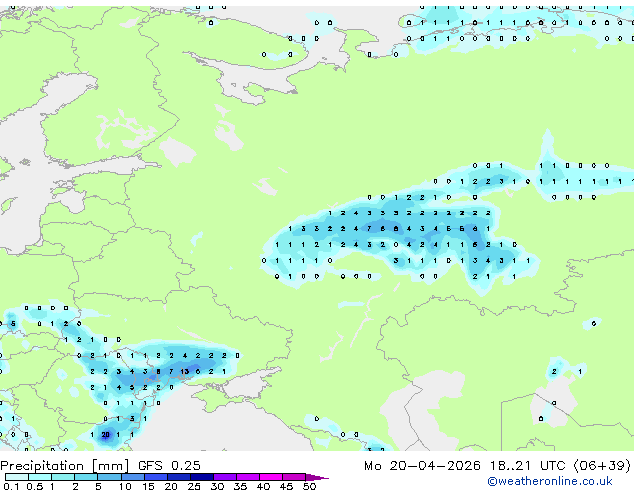Select the blue swatch between 10 and 15
This screenshot has height=490, width=634.
pyautogui.click(x=132, y=477)
